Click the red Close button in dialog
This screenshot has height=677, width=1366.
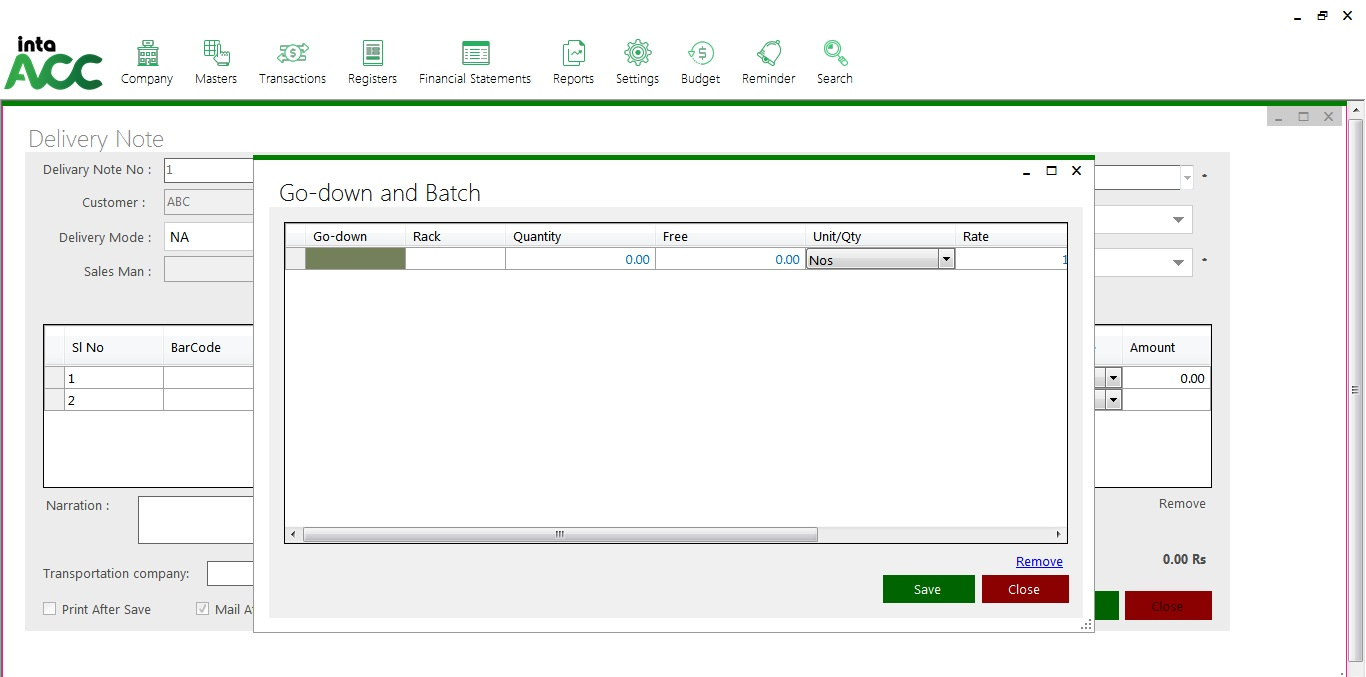pyautogui.click(x=1024, y=589)
